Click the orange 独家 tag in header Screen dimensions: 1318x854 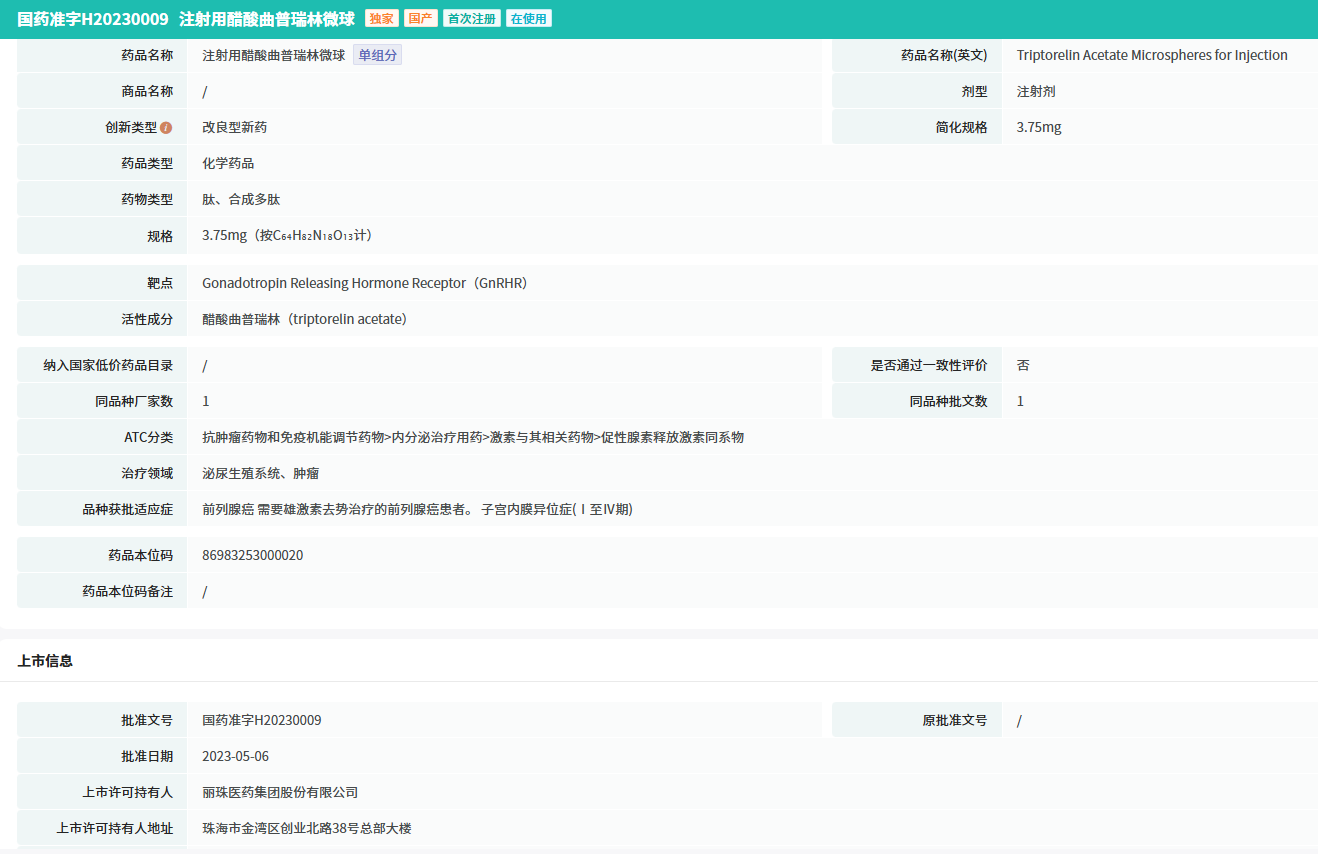point(381,19)
